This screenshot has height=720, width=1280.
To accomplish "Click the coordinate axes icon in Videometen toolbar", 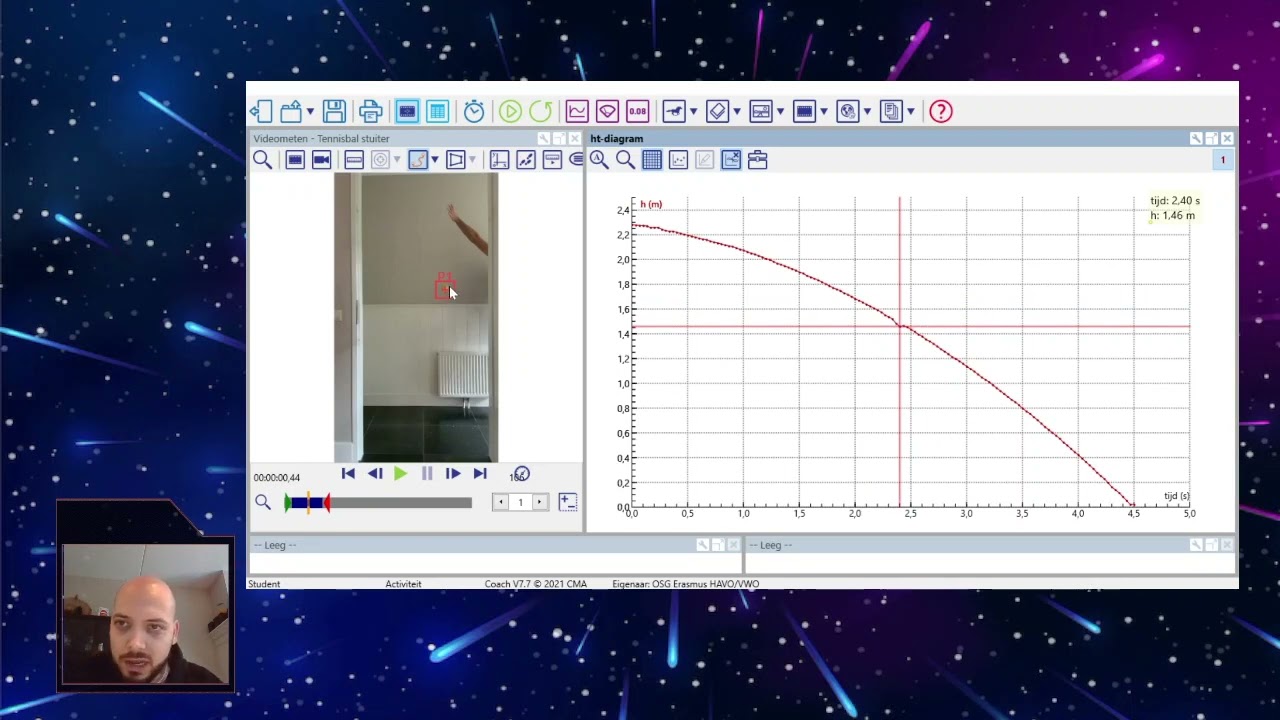I will (x=499, y=160).
